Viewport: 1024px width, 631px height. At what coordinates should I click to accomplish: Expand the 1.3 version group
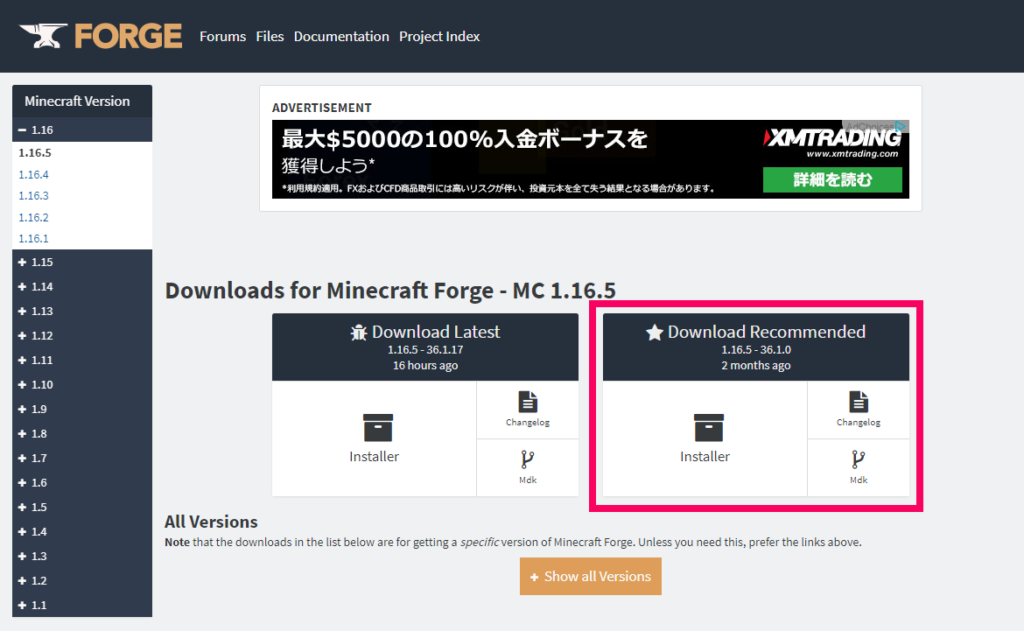click(82, 556)
